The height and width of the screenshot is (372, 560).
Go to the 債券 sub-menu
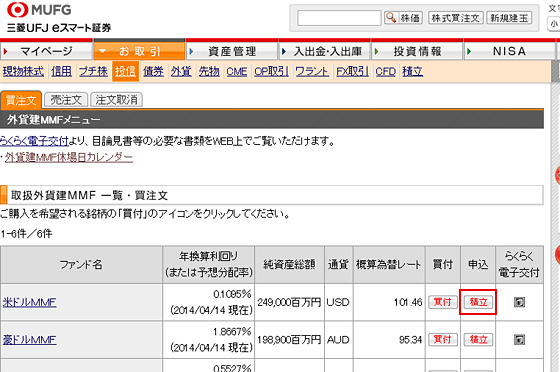coord(154,71)
